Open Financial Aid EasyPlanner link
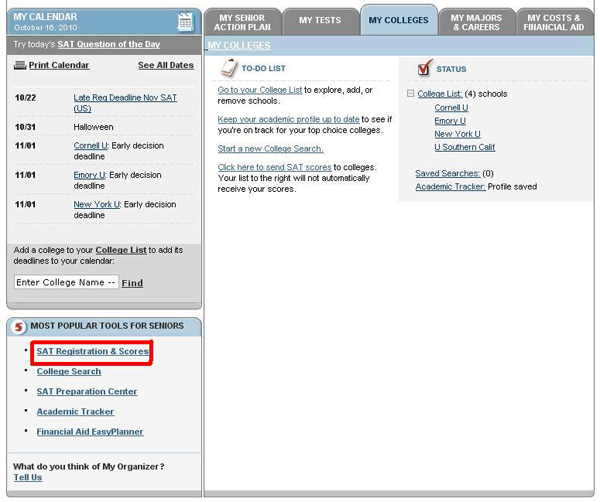 tap(90, 432)
